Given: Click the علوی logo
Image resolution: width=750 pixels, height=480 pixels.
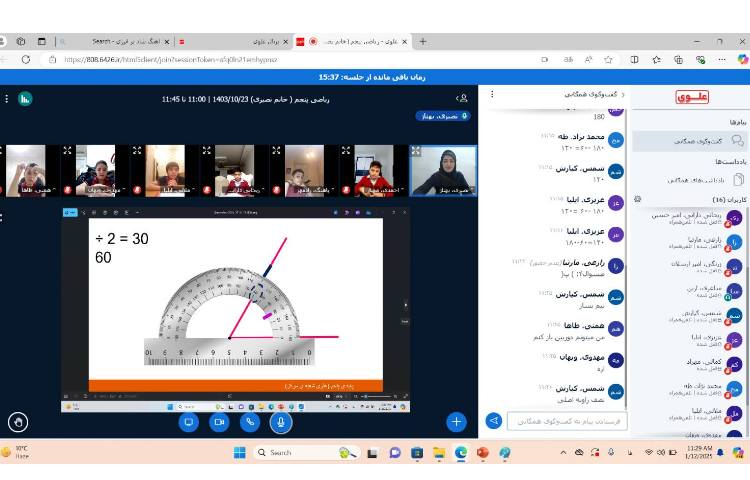Looking at the screenshot, I should click(x=692, y=97).
